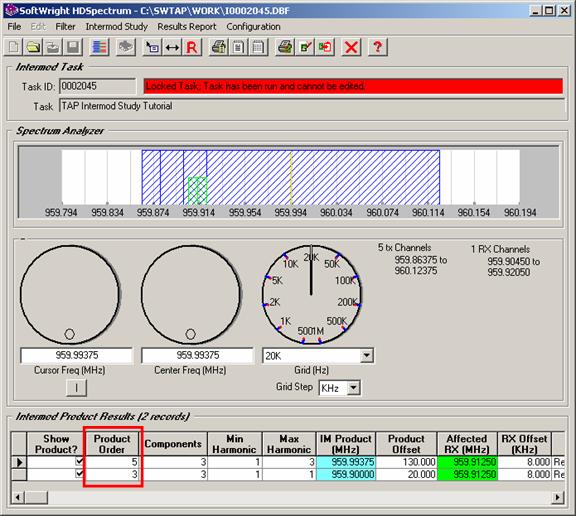Image resolution: width=576 pixels, height=516 pixels.
Task: Click the red R toolbar icon
Action: (192, 47)
